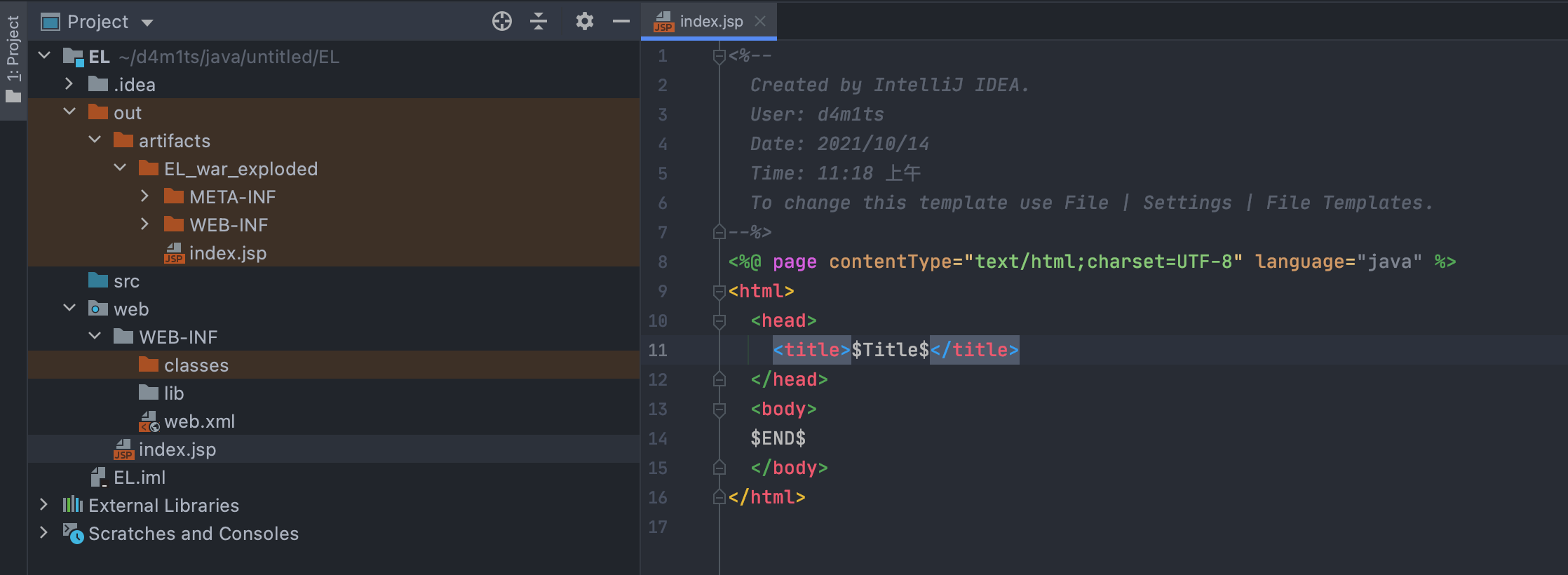Click the closing </html> tag on line 16
1568x575 pixels.
click(x=766, y=497)
